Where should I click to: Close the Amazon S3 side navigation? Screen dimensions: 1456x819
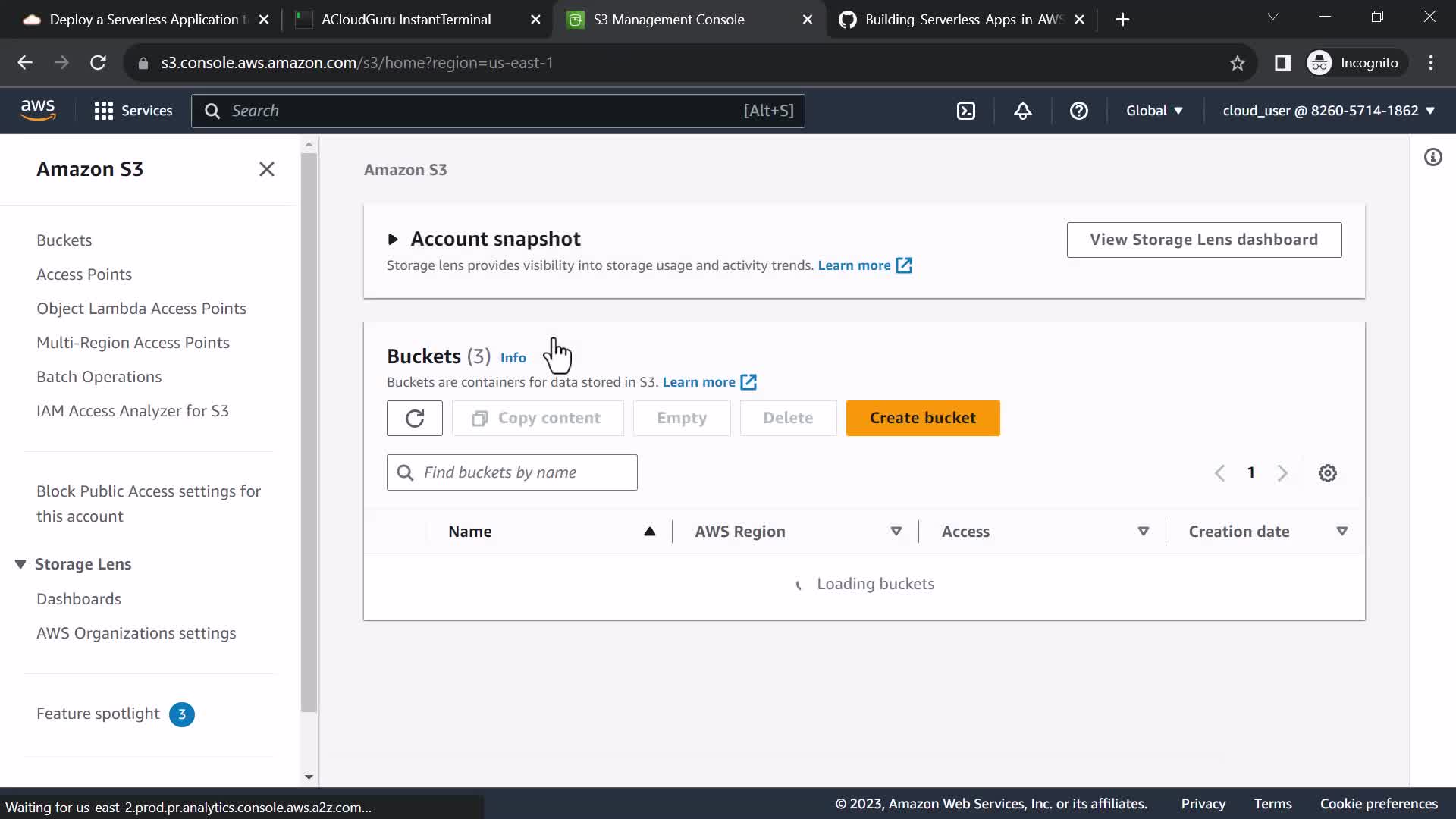[x=266, y=169]
